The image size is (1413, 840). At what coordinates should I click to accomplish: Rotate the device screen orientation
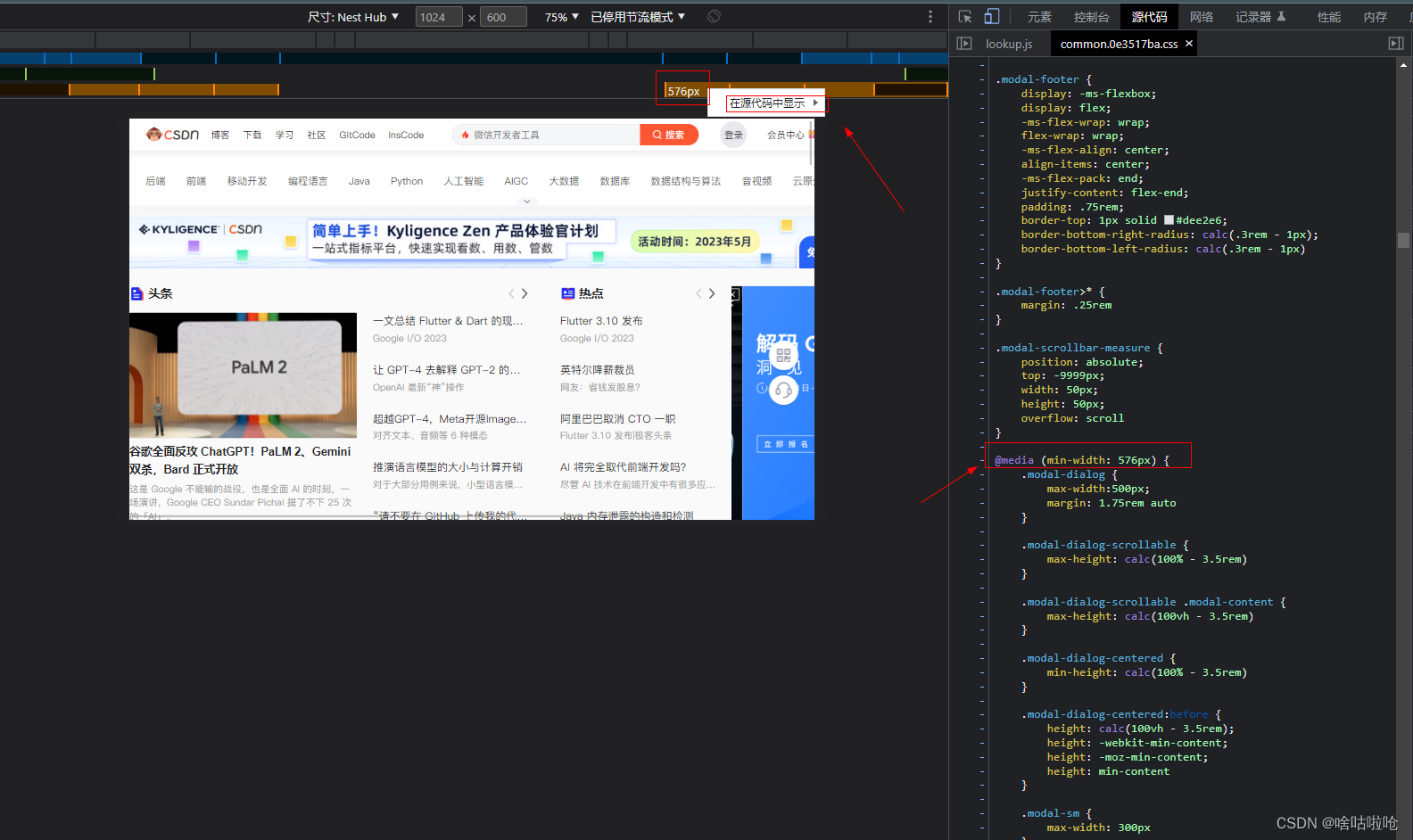pos(714,16)
